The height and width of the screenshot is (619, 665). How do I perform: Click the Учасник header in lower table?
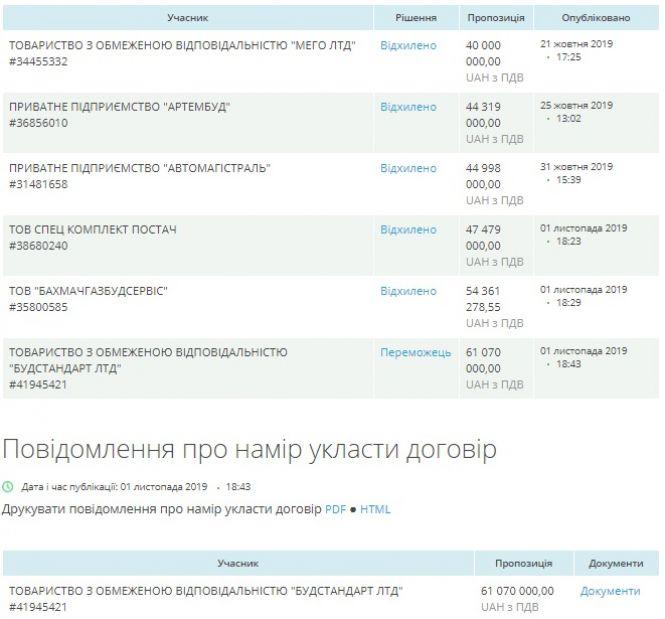[x=238, y=563]
